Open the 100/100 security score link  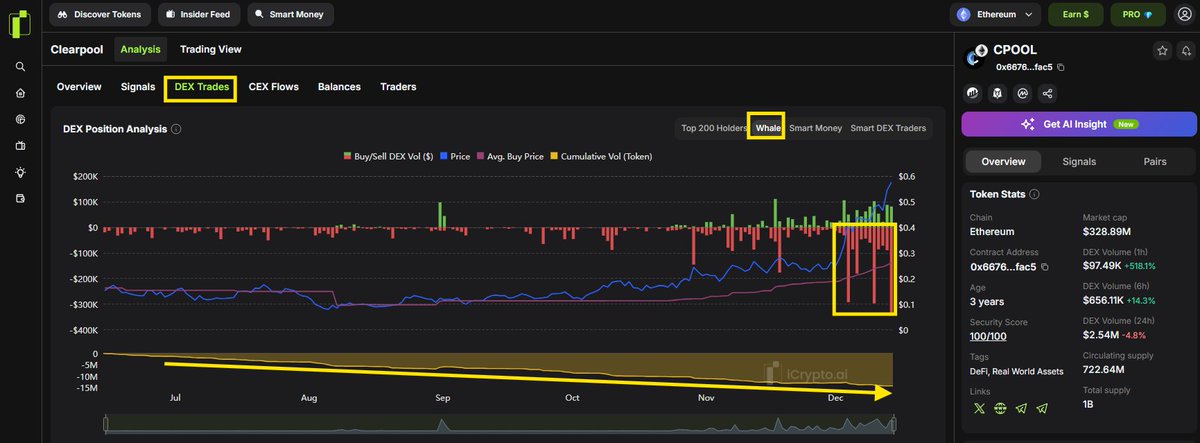tap(989, 337)
